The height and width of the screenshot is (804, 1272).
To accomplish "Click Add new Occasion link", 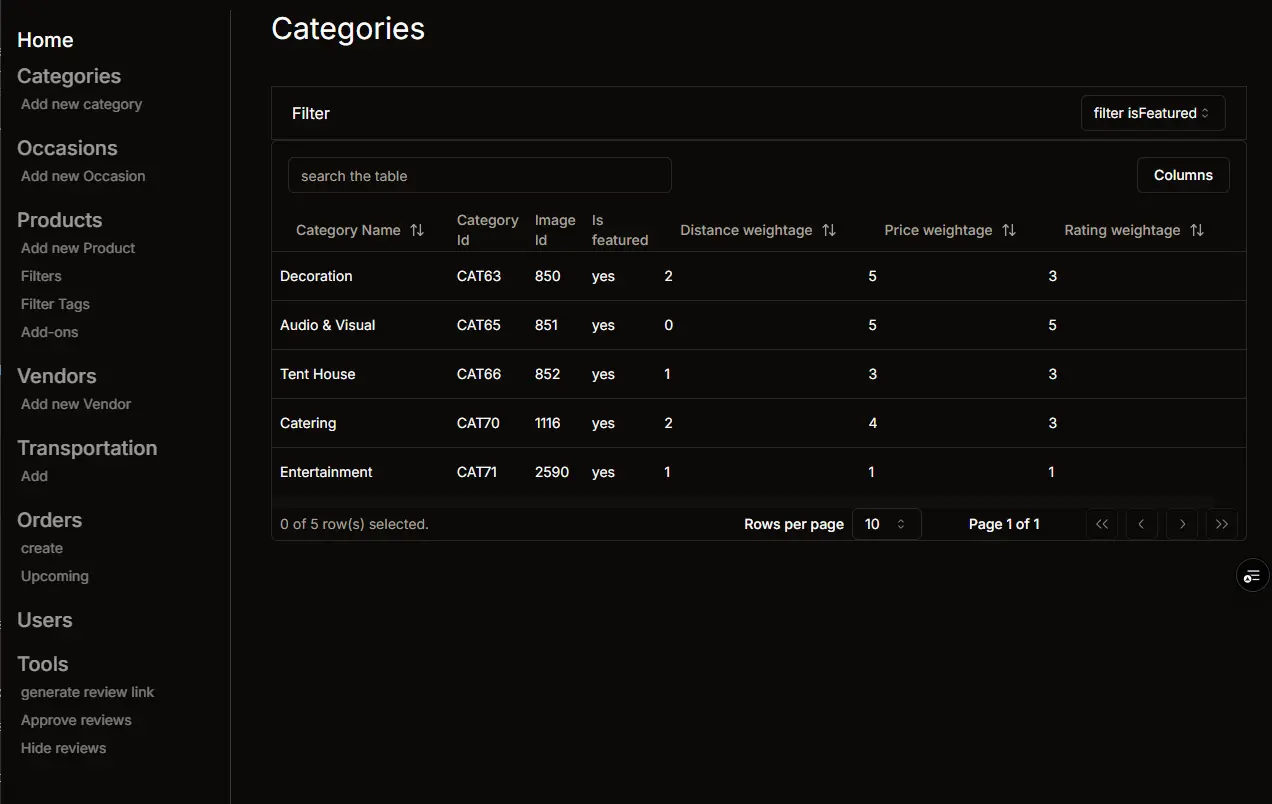I will coord(83,176).
